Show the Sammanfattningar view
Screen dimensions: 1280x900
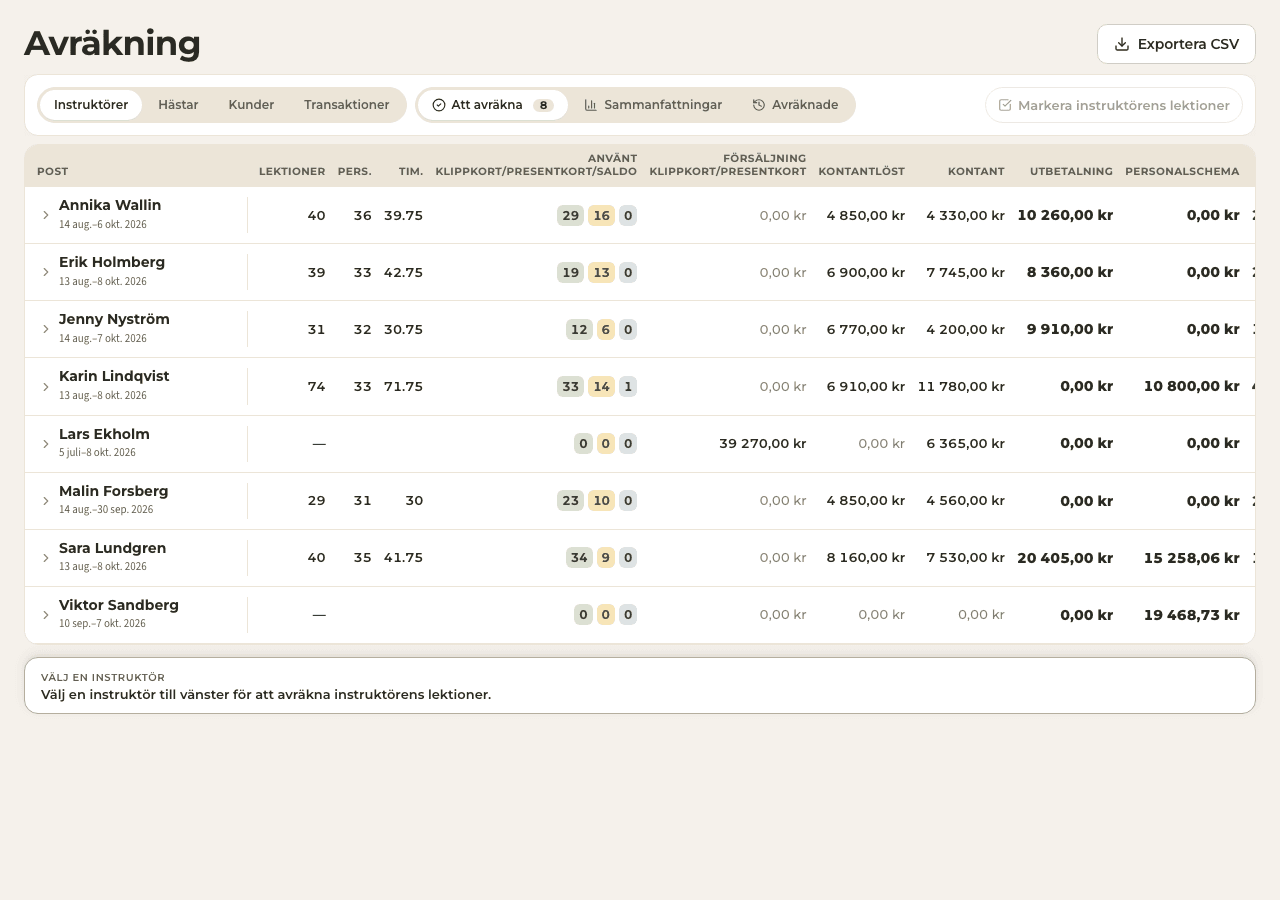point(653,105)
